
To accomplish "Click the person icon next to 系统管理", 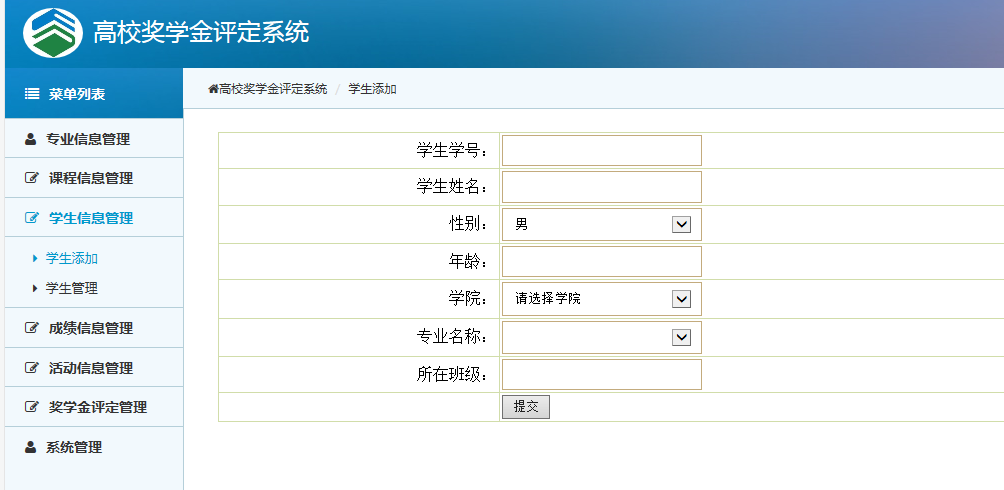I will click(x=30, y=447).
